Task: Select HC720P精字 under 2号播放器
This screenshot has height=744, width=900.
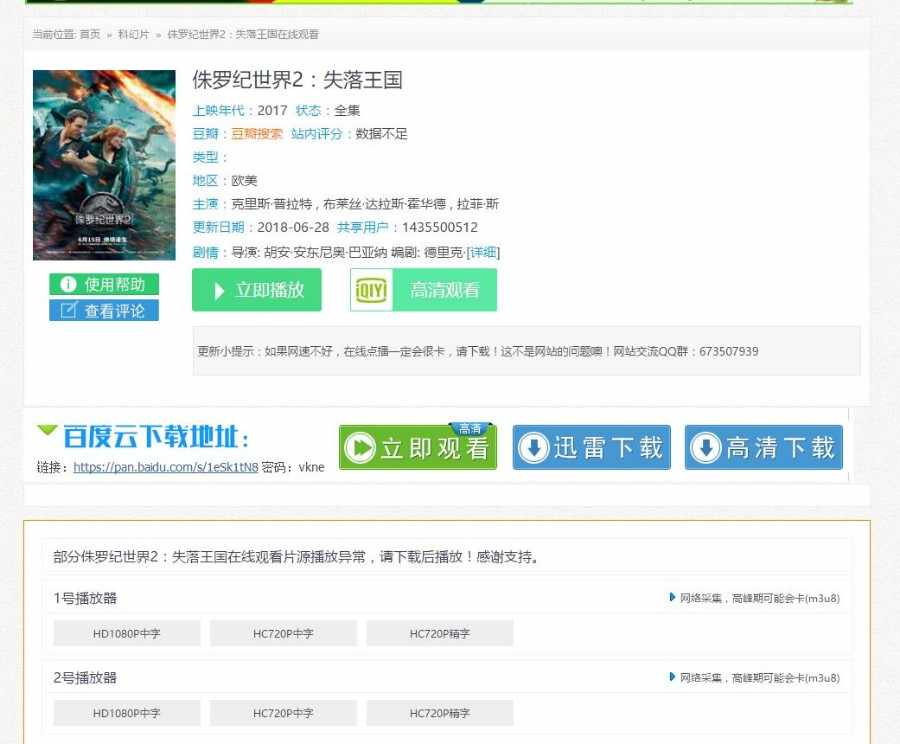Action: pyautogui.click(x=440, y=713)
